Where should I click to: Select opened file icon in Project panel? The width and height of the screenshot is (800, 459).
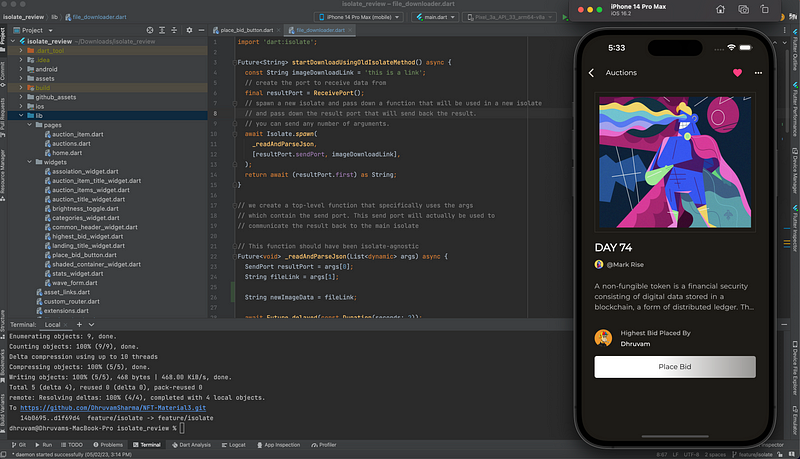coord(149,30)
